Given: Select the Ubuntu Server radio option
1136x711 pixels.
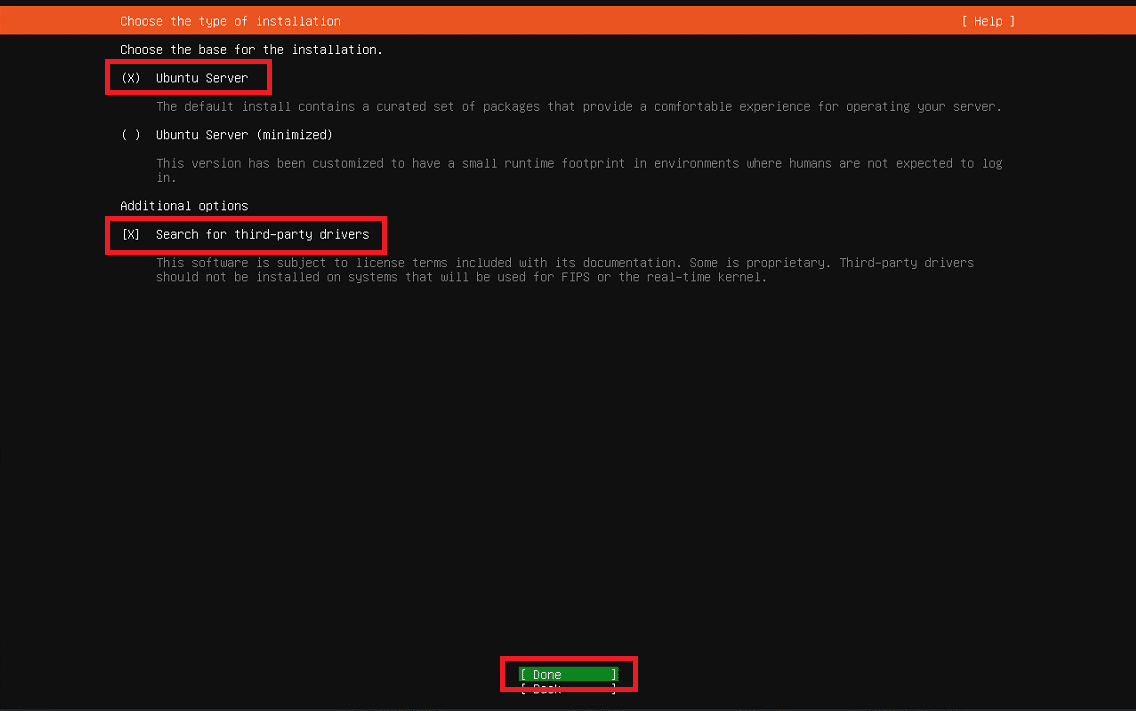Looking at the screenshot, I should 185,78.
